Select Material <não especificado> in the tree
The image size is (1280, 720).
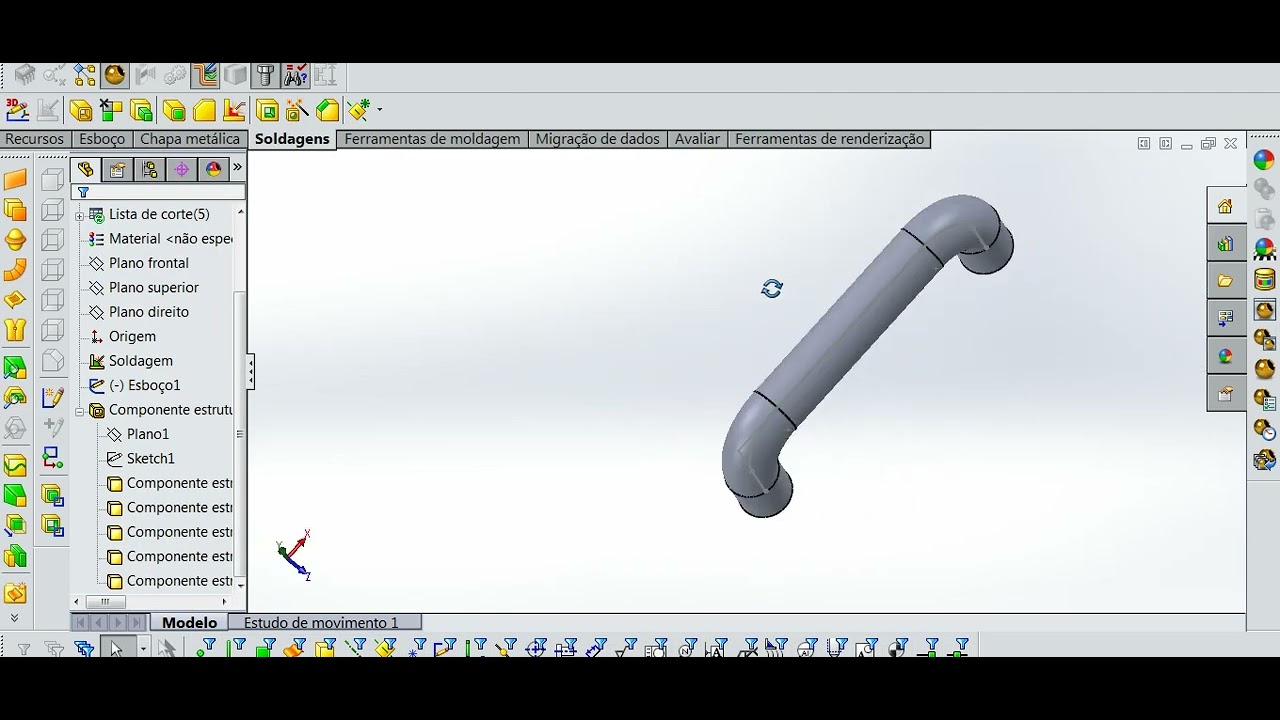[160, 239]
